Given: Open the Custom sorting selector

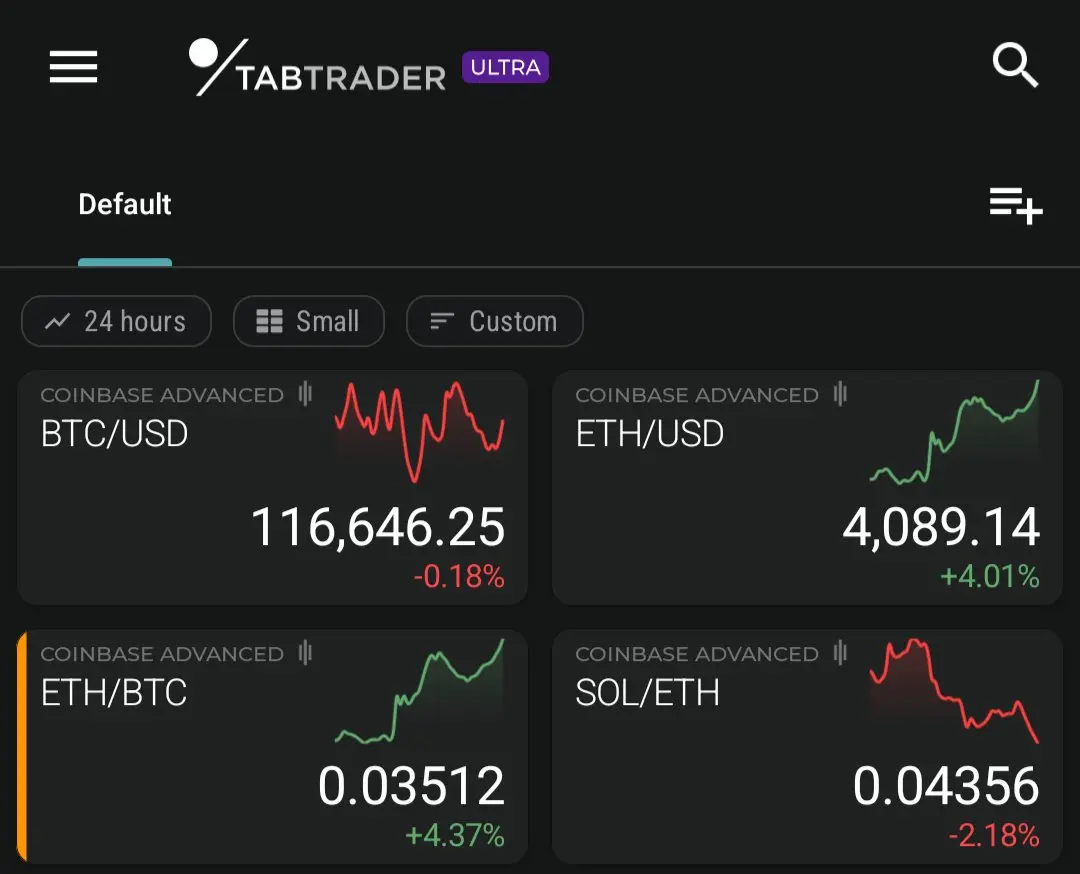Looking at the screenshot, I should click(x=495, y=321).
